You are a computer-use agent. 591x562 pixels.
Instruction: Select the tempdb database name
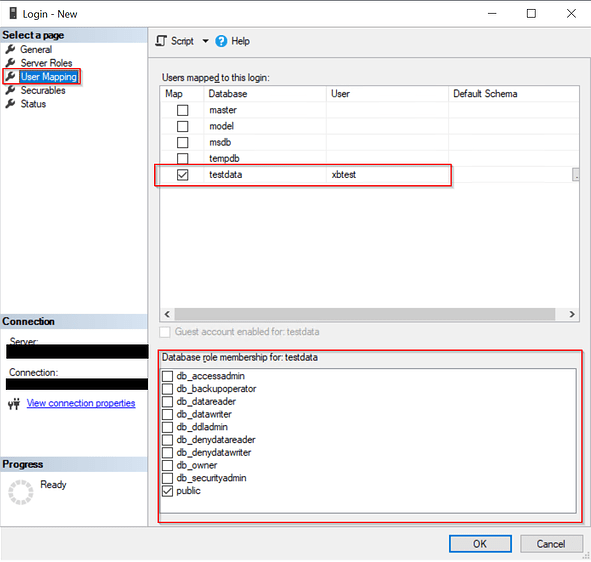click(x=224, y=159)
